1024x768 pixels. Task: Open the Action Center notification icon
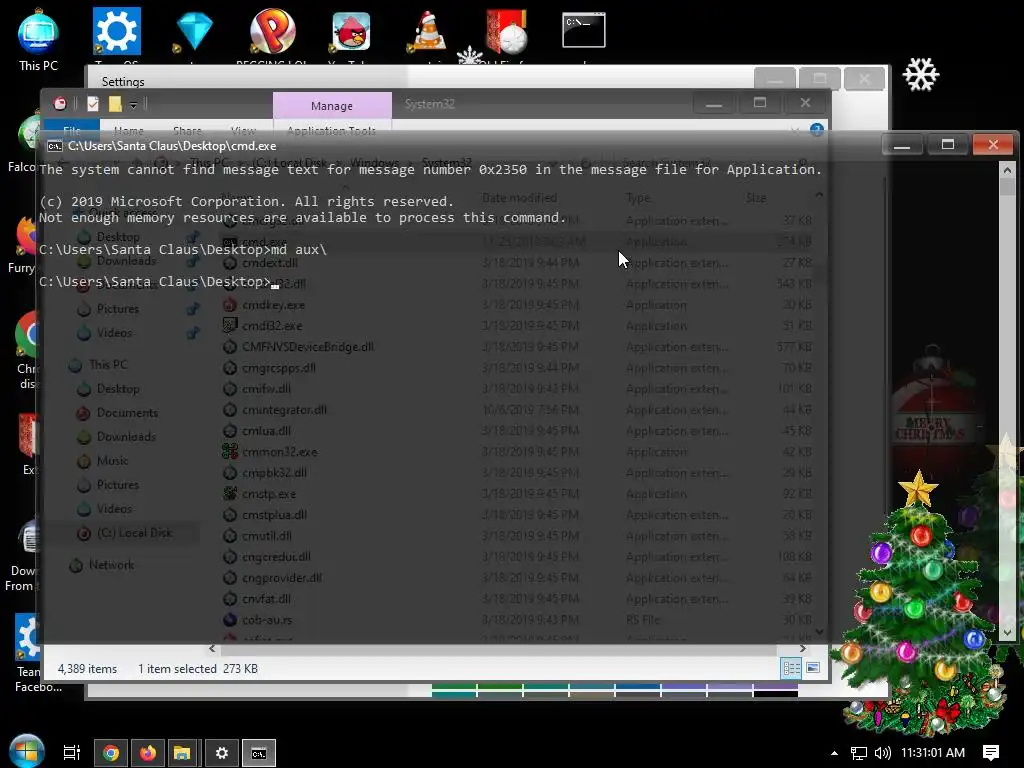991,753
